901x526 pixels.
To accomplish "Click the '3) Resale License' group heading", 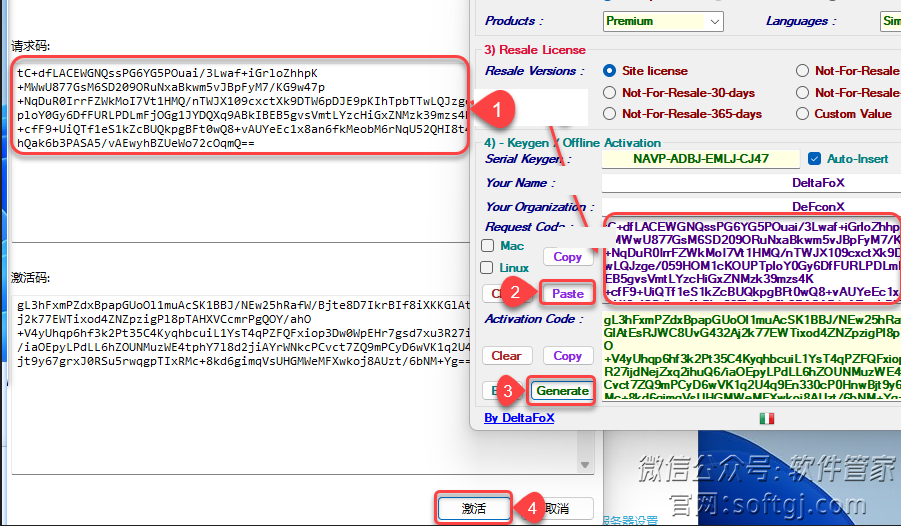I will 534,50.
